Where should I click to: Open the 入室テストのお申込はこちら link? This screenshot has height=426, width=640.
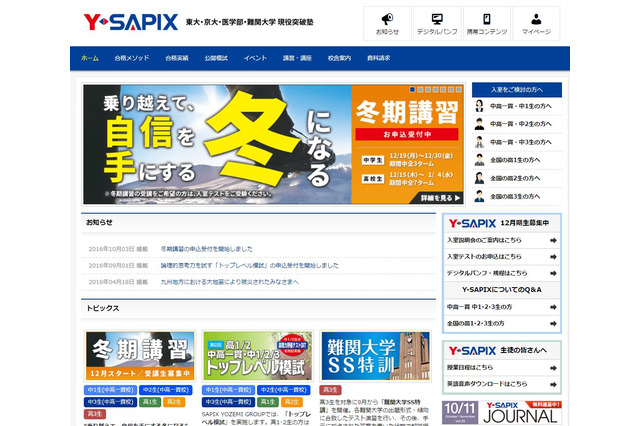tap(484, 257)
